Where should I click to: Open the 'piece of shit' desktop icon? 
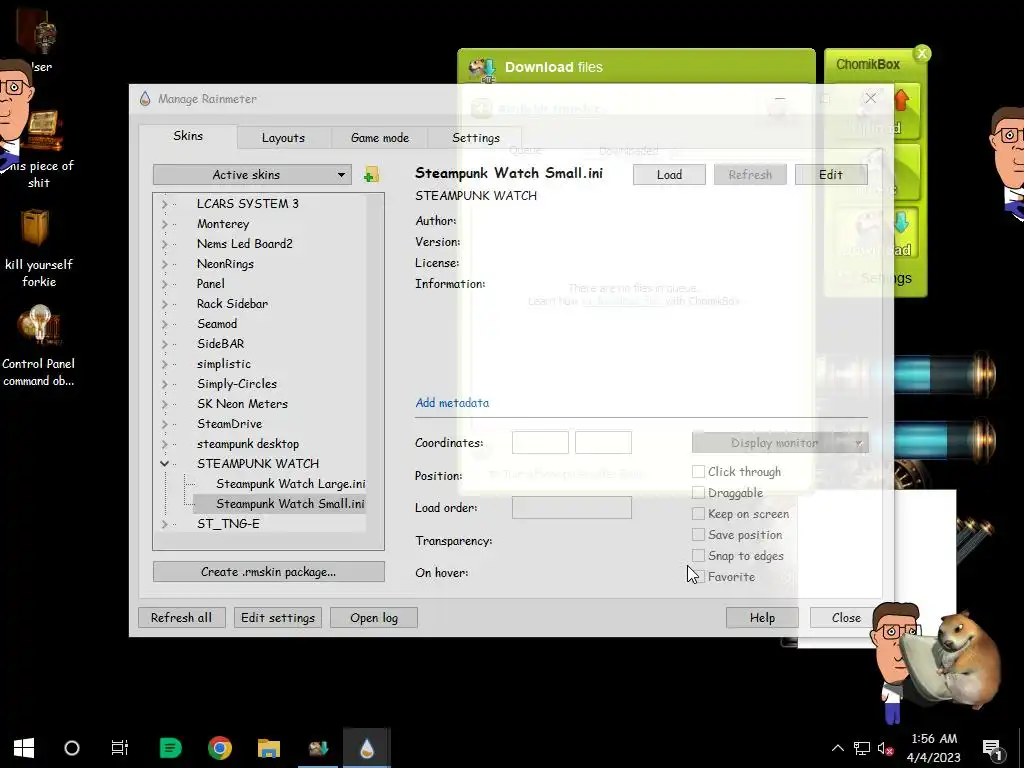click(x=38, y=150)
